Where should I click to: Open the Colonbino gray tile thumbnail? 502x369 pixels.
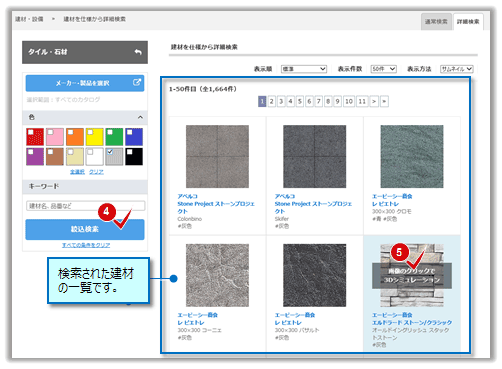217,156
